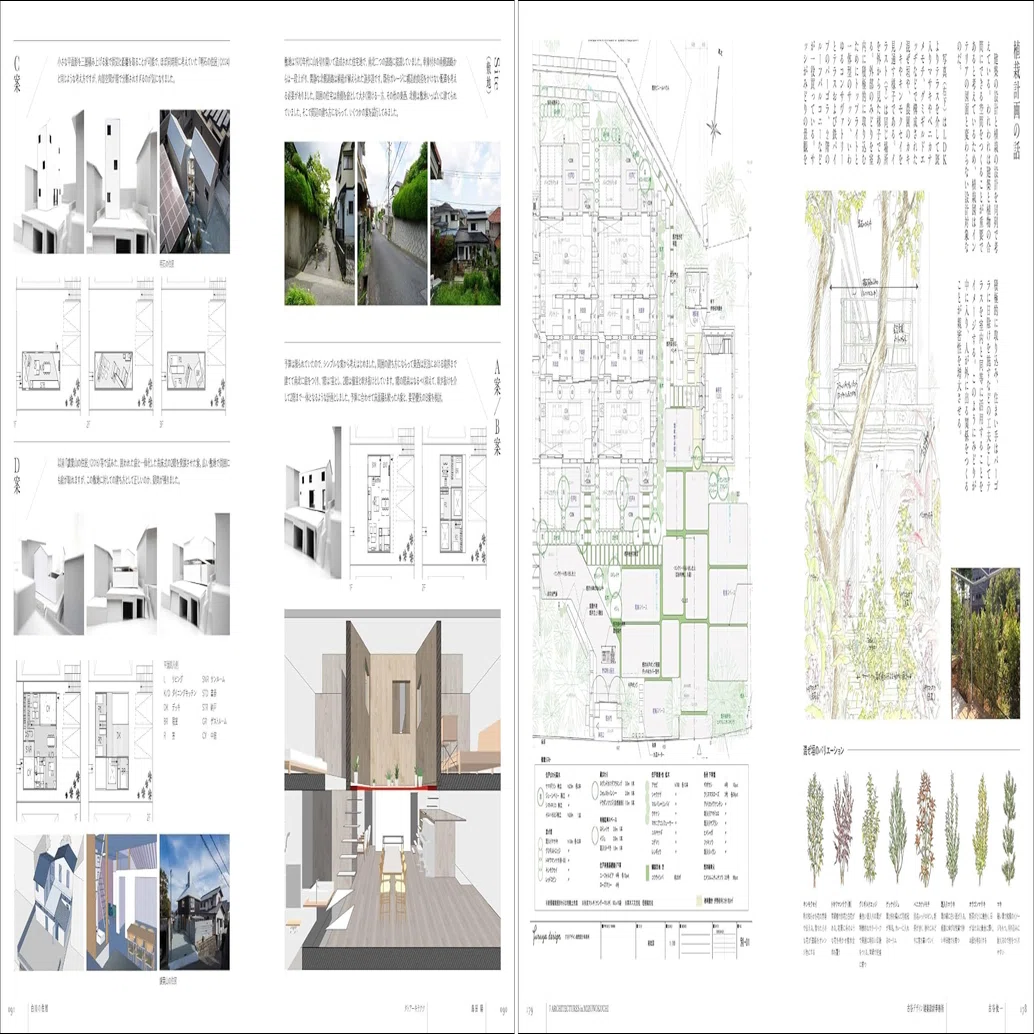Click the description paragraph beside Site heading
This screenshot has height=1034, width=1034.
(371, 88)
